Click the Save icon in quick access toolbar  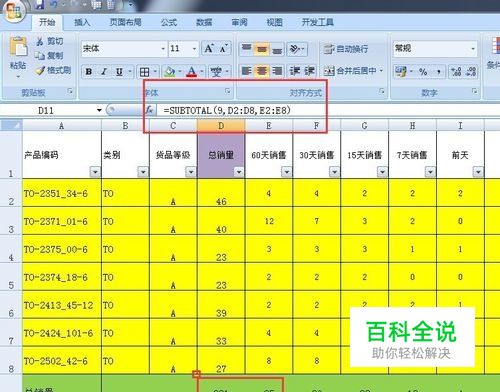39,4
